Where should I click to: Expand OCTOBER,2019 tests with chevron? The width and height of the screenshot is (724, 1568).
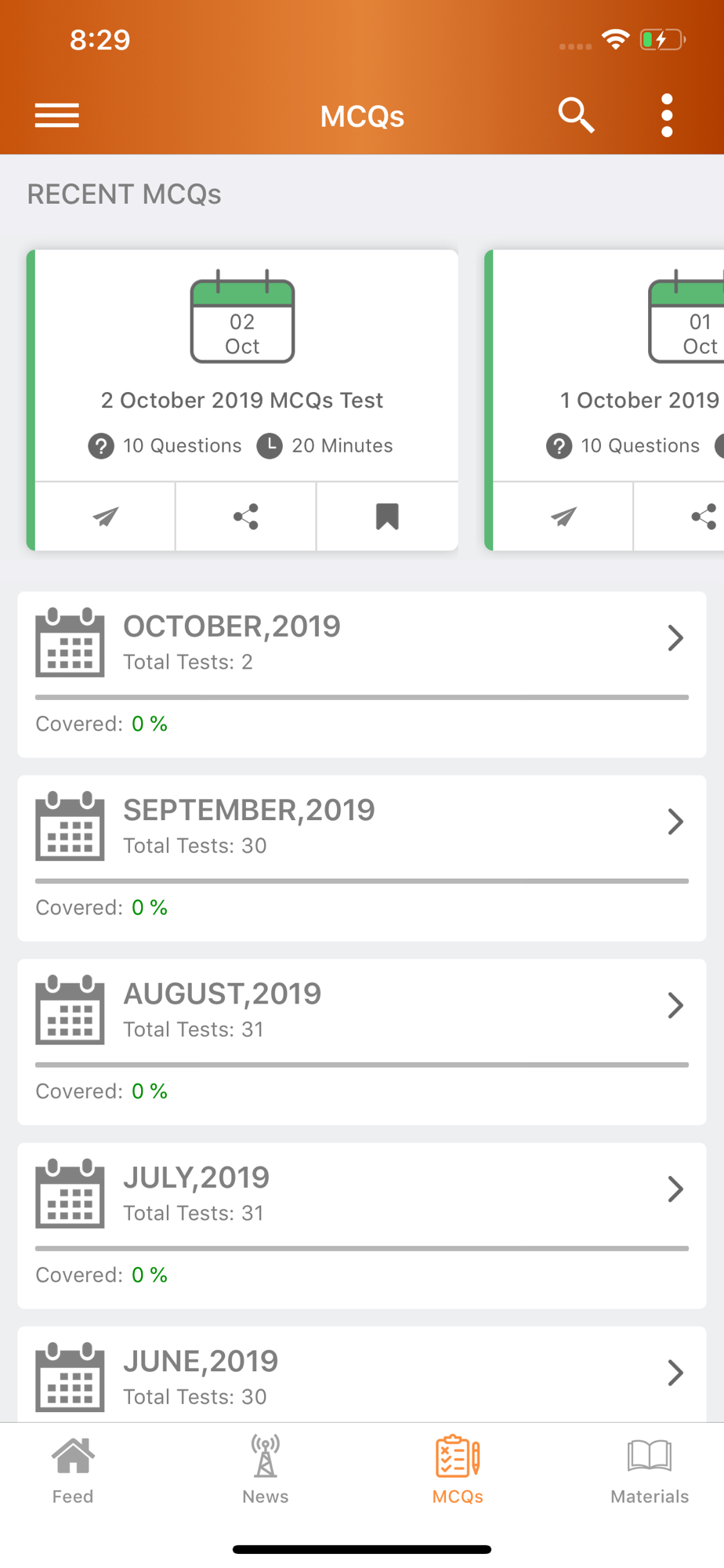(x=675, y=638)
